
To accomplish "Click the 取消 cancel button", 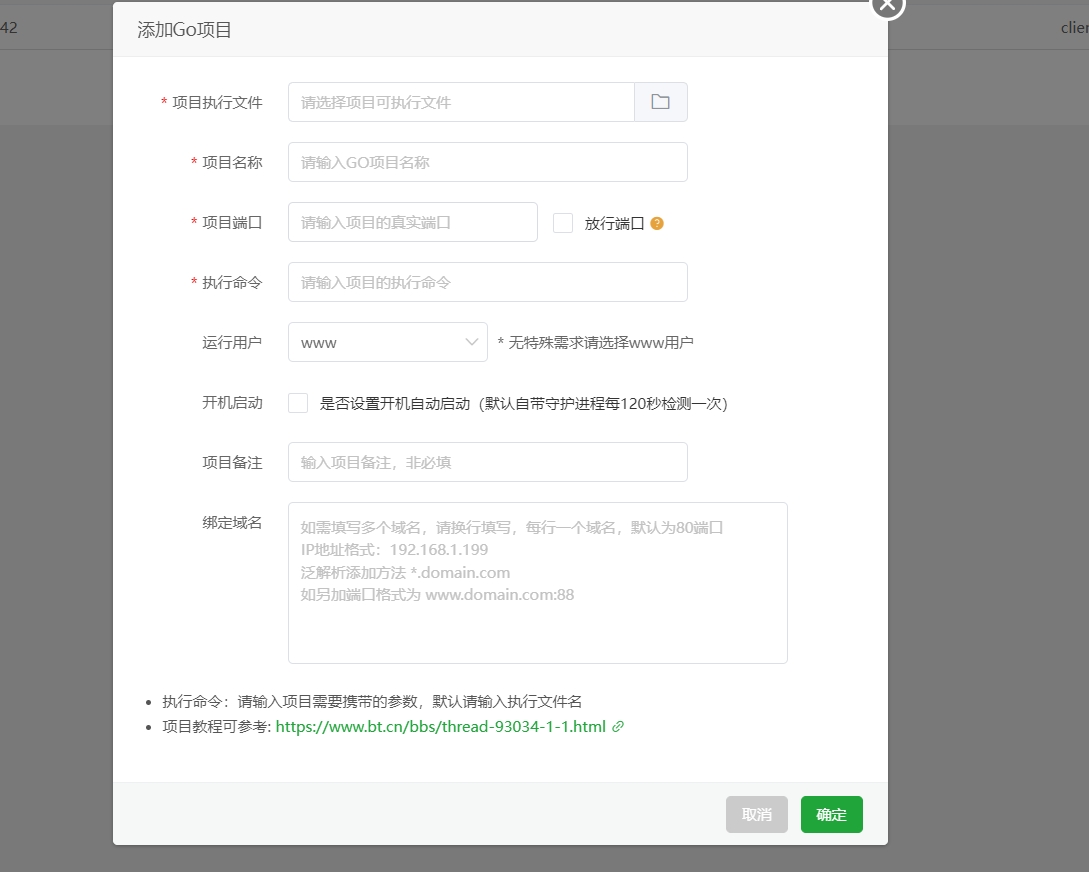I will pos(756,814).
